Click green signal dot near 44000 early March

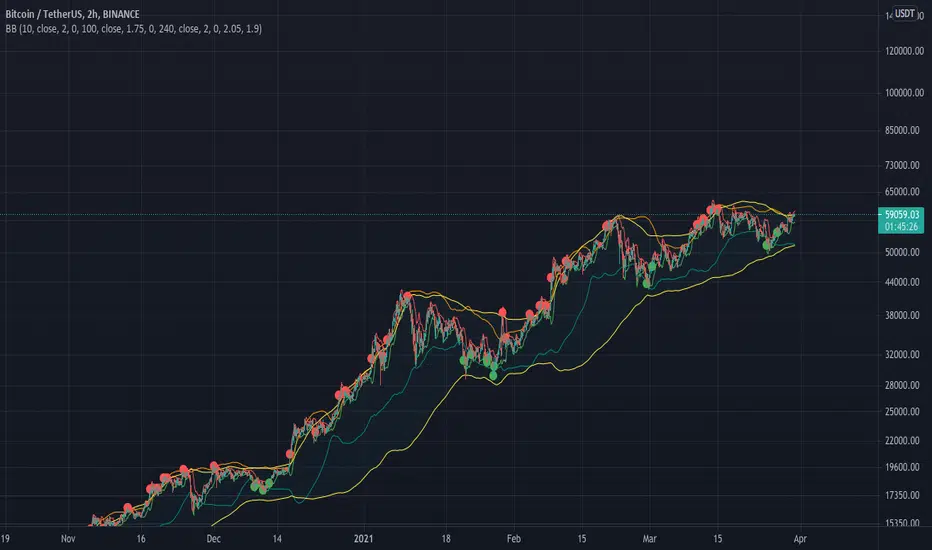647,284
